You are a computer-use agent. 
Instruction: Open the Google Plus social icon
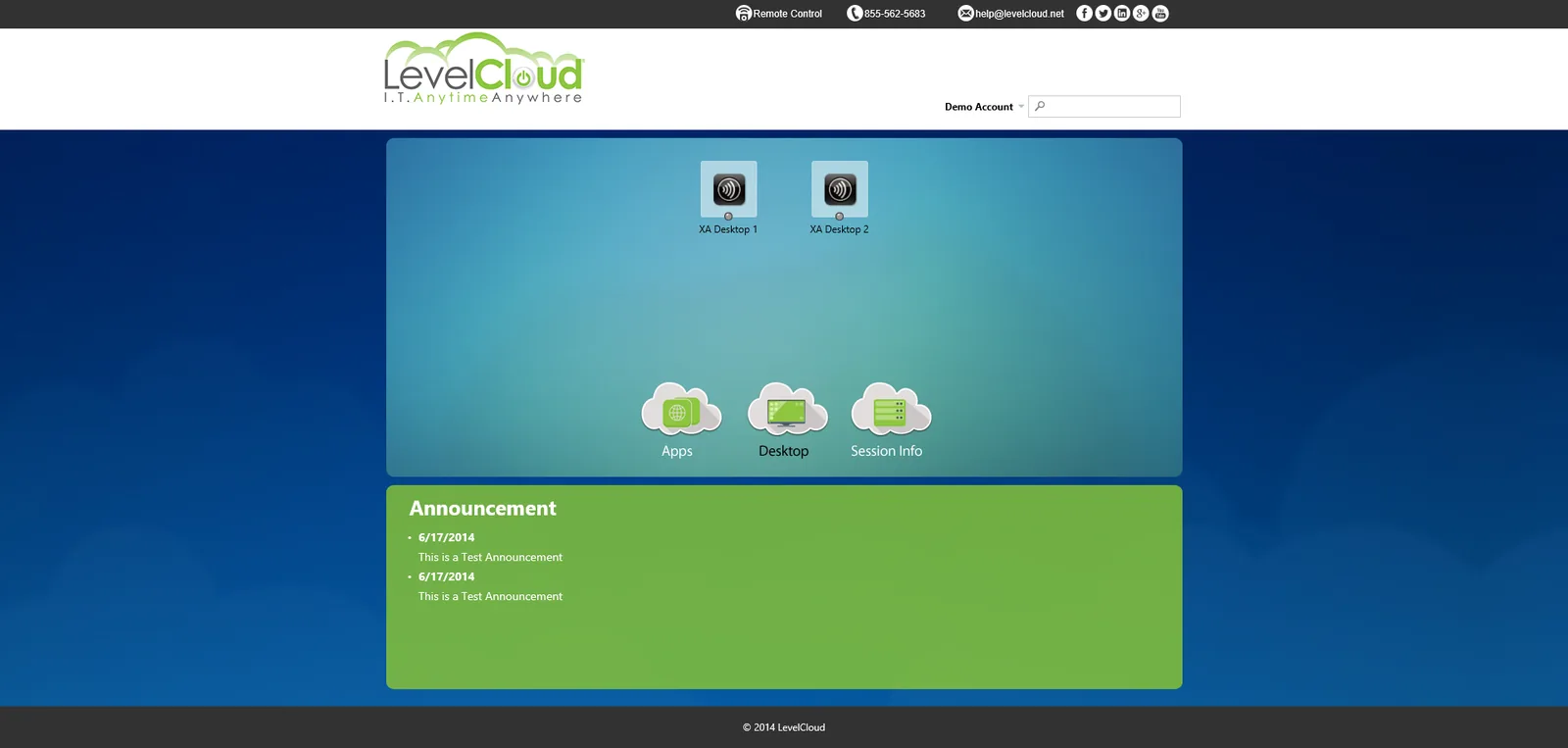[x=1141, y=13]
